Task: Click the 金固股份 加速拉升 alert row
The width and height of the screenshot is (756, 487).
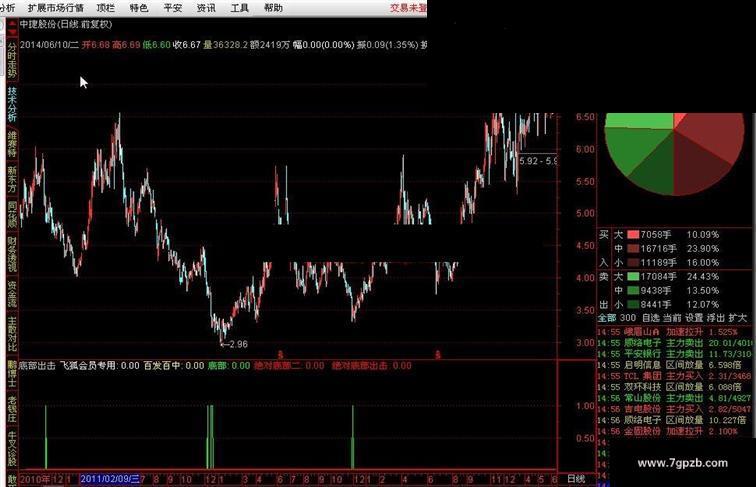Action: [x=675, y=432]
